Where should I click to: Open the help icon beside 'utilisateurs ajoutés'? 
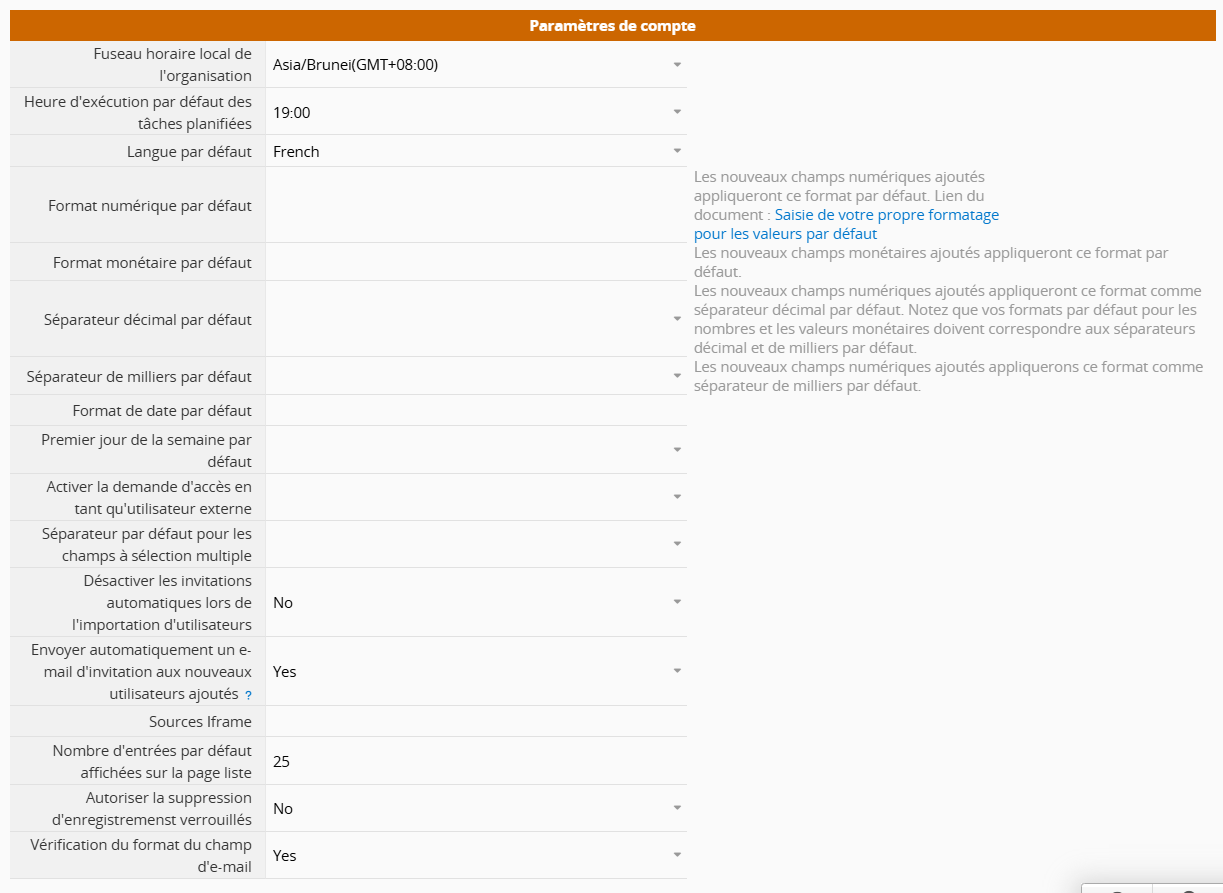pyautogui.click(x=248, y=695)
